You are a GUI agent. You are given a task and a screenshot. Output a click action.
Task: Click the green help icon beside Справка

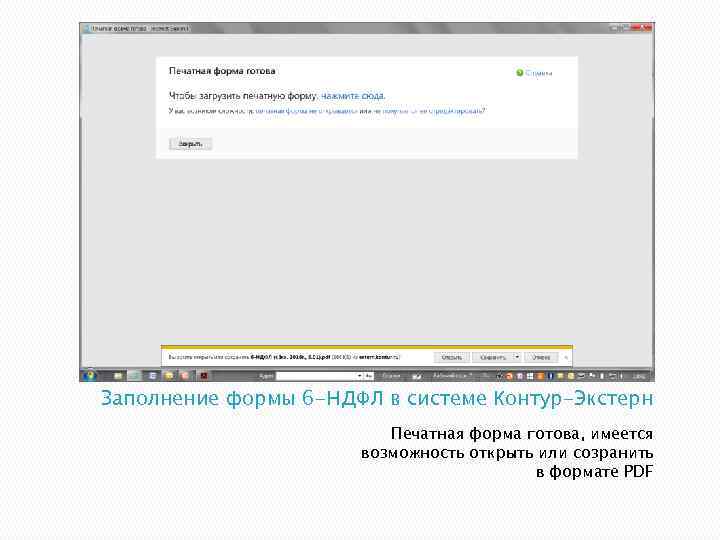coord(519,73)
